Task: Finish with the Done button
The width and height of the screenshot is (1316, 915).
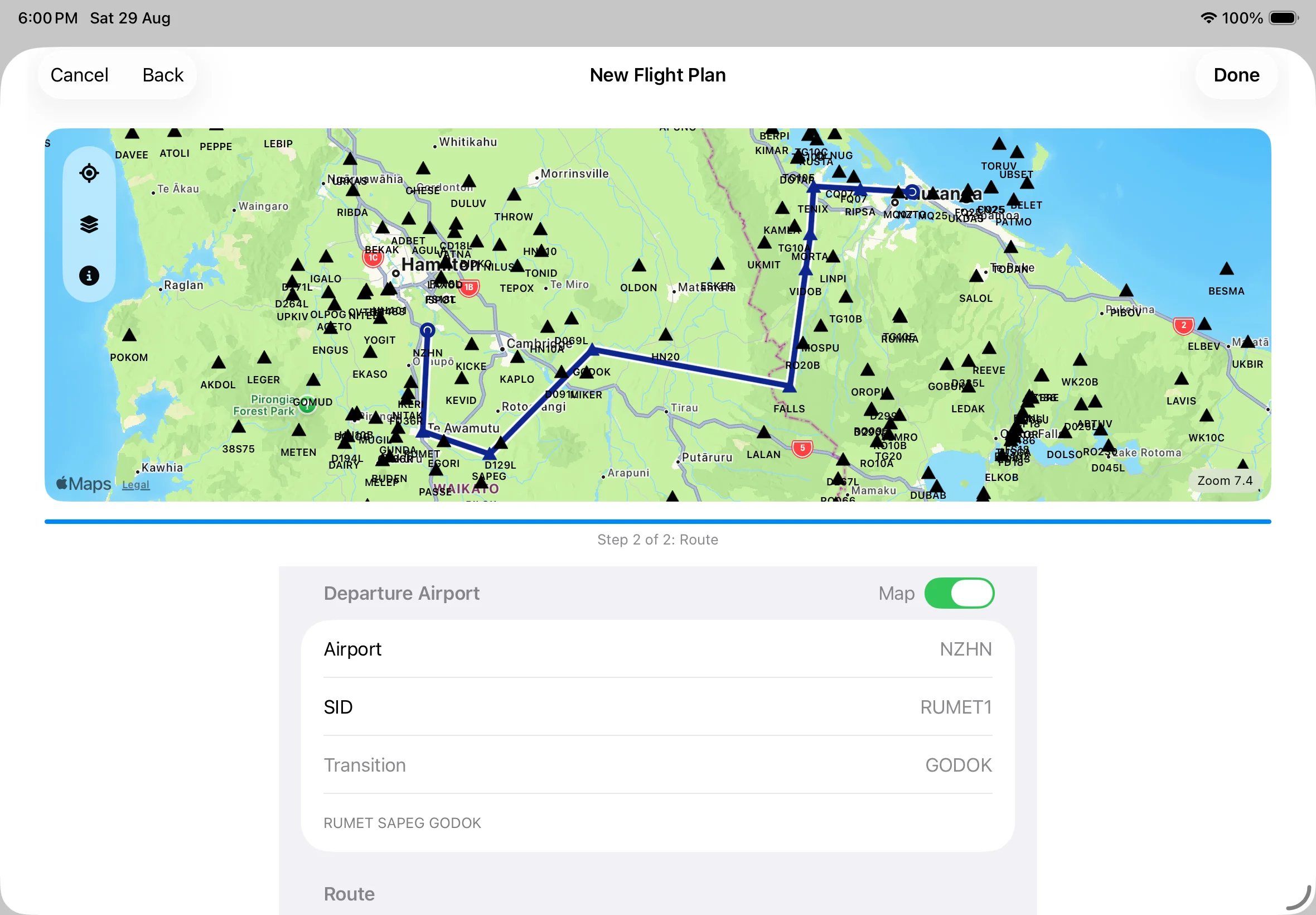Action: click(x=1236, y=75)
